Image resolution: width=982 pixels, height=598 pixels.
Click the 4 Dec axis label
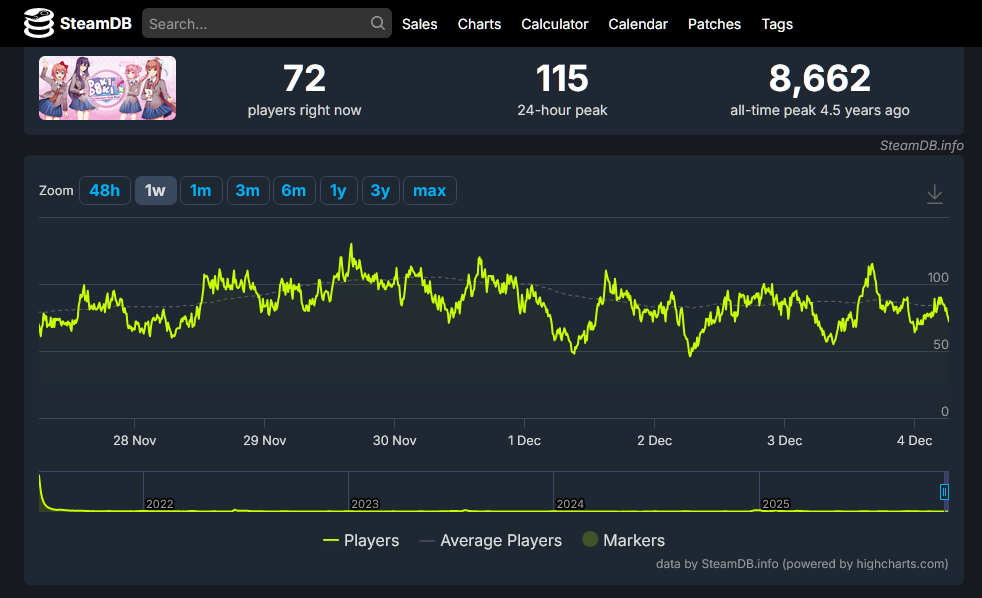(x=914, y=440)
